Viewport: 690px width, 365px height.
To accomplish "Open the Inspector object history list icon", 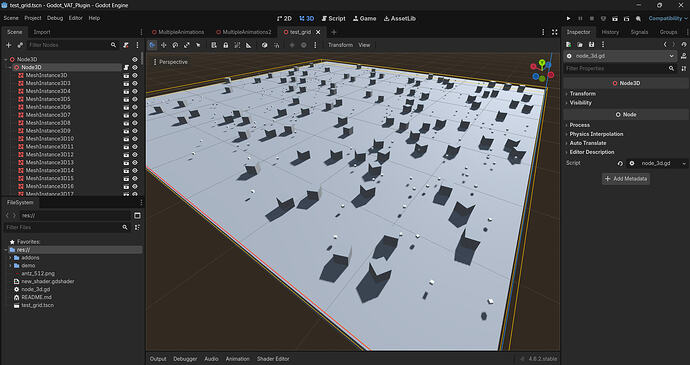I will pos(683,44).
